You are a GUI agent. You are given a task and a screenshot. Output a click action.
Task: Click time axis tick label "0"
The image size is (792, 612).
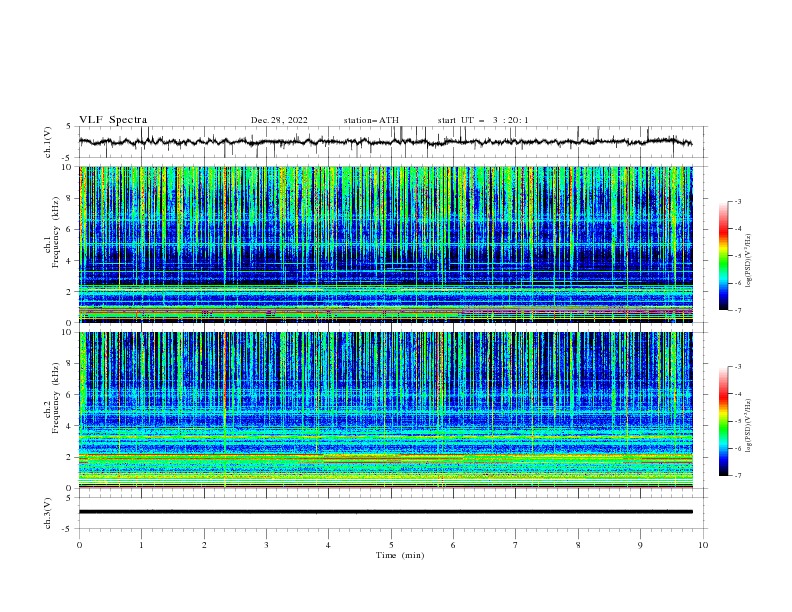pyautogui.click(x=79, y=545)
